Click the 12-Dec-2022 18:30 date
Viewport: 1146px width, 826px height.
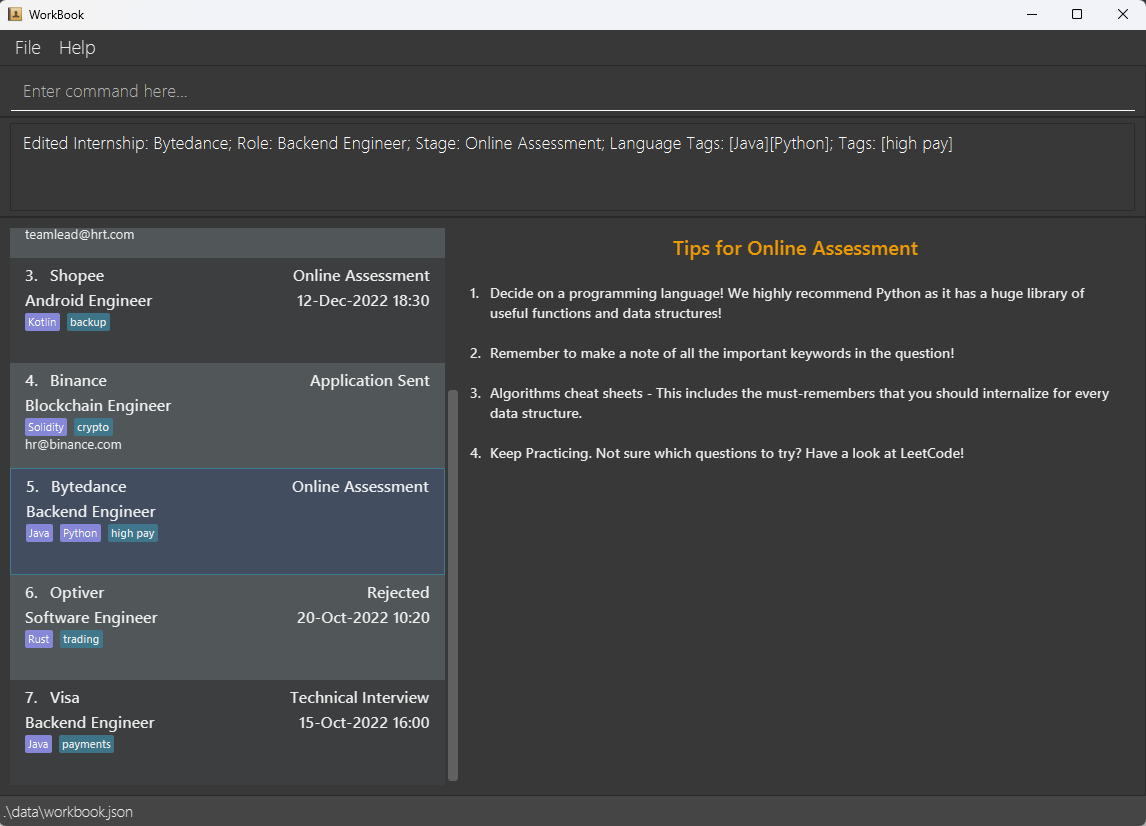click(363, 300)
